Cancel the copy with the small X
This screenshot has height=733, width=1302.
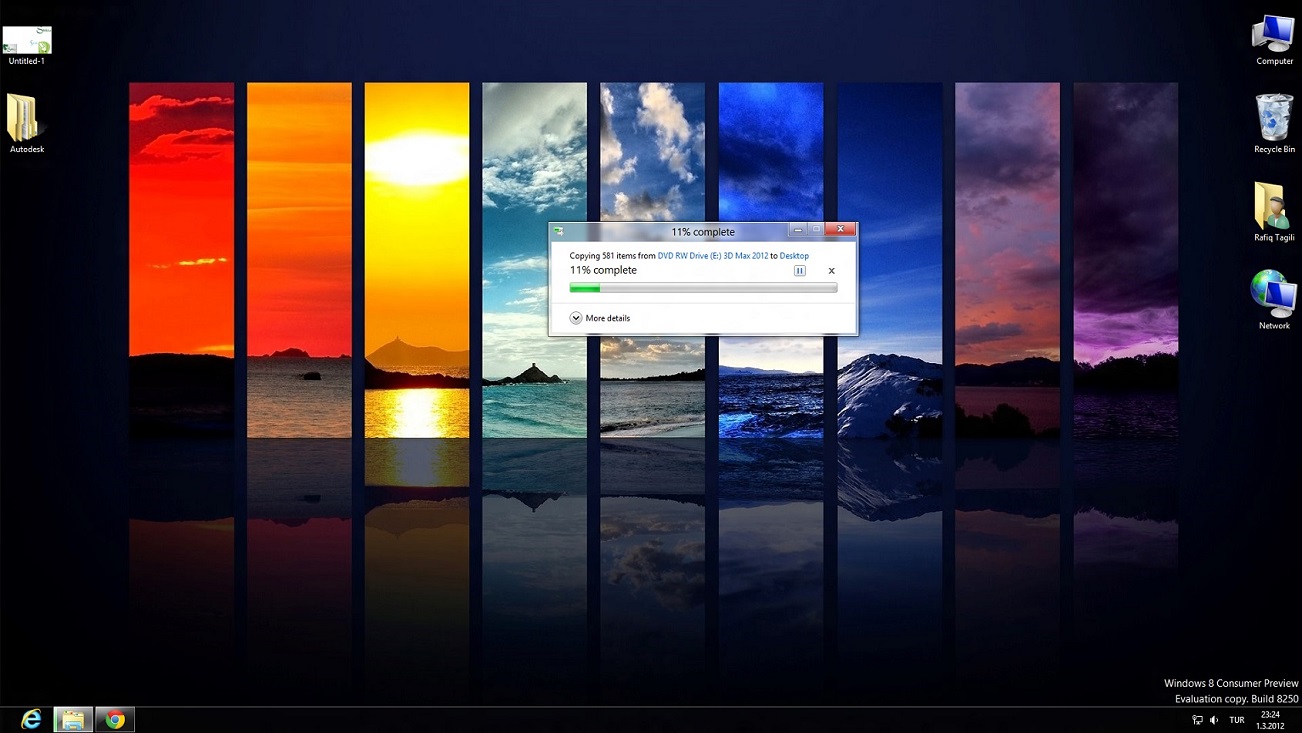[x=831, y=271]
